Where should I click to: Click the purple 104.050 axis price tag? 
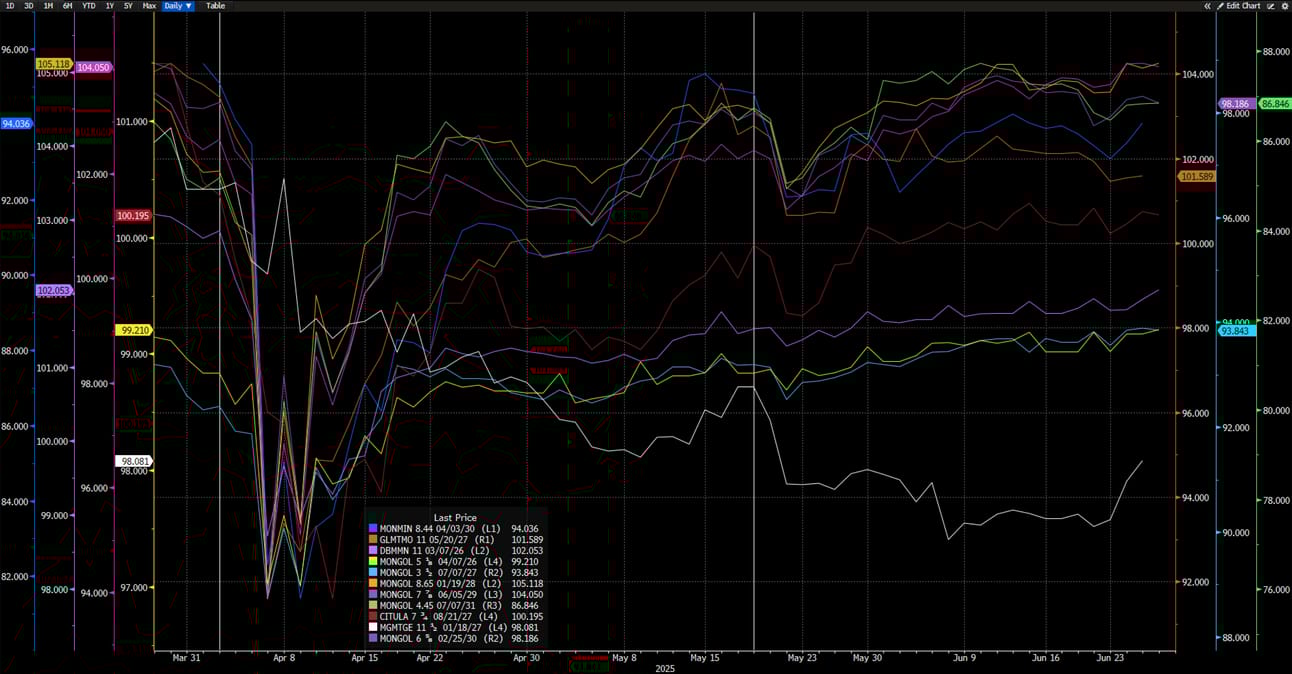pos(93,68)
